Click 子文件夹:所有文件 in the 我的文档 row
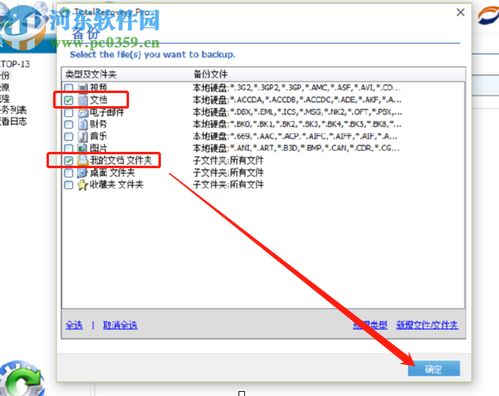 (x=228, y=161)
